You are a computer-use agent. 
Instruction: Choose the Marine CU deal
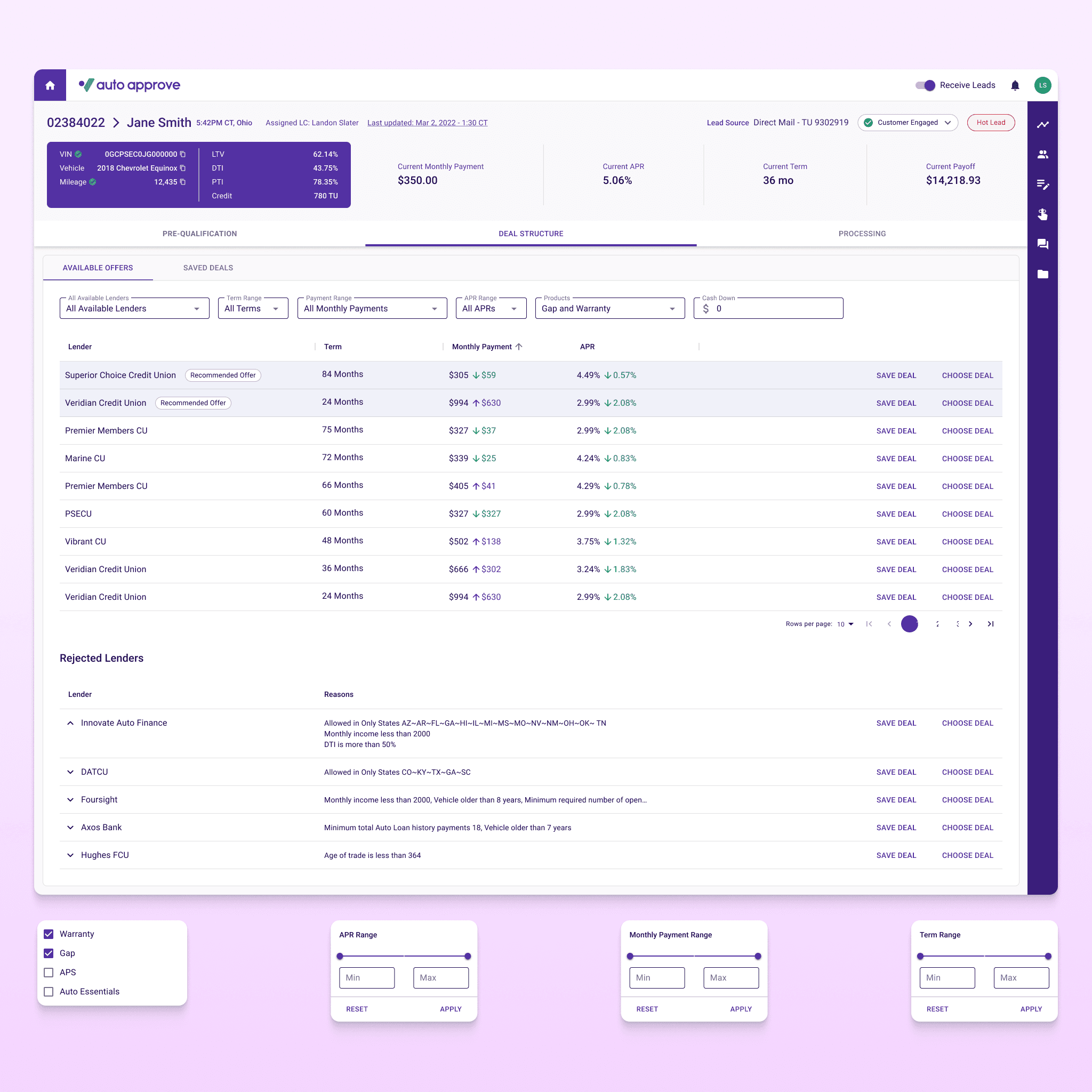pos(967,459)
